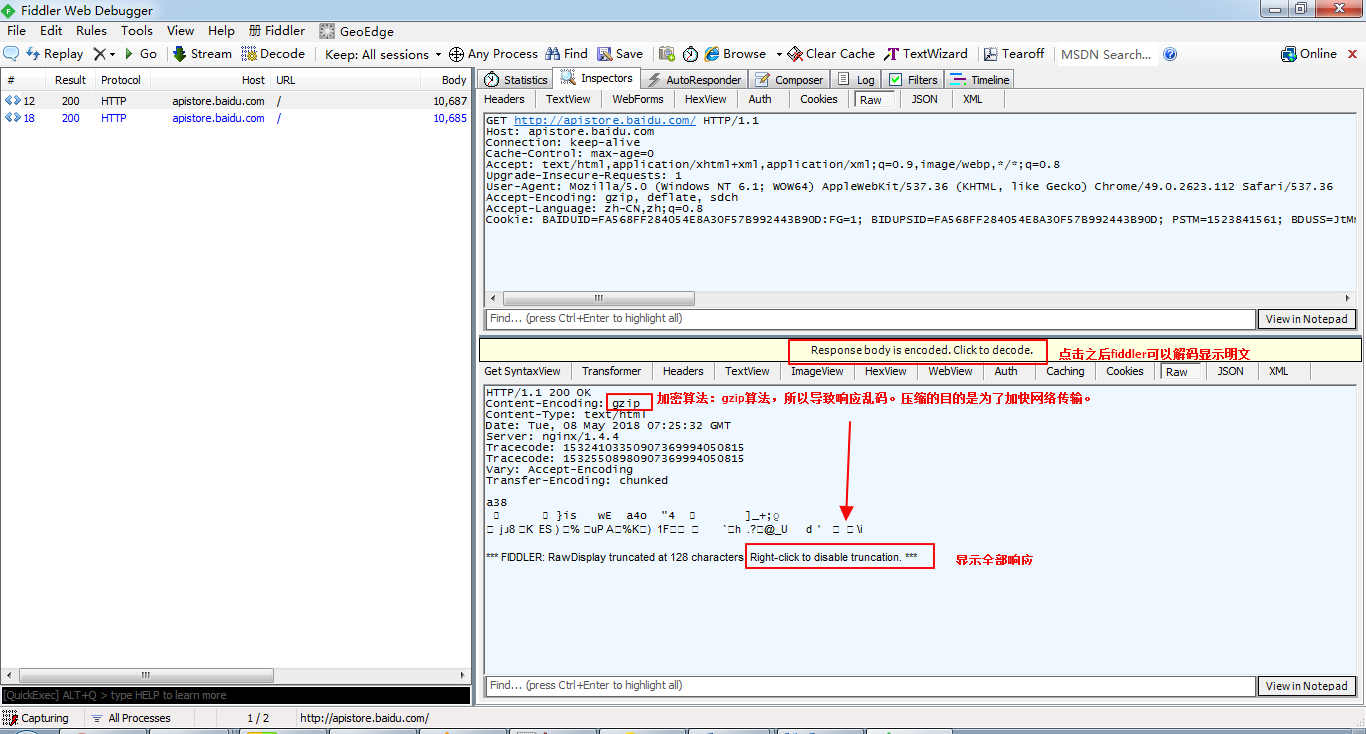Click Response body is encoded banner
The width and height of the screenshot is (1366, 734).
[920, 350]
